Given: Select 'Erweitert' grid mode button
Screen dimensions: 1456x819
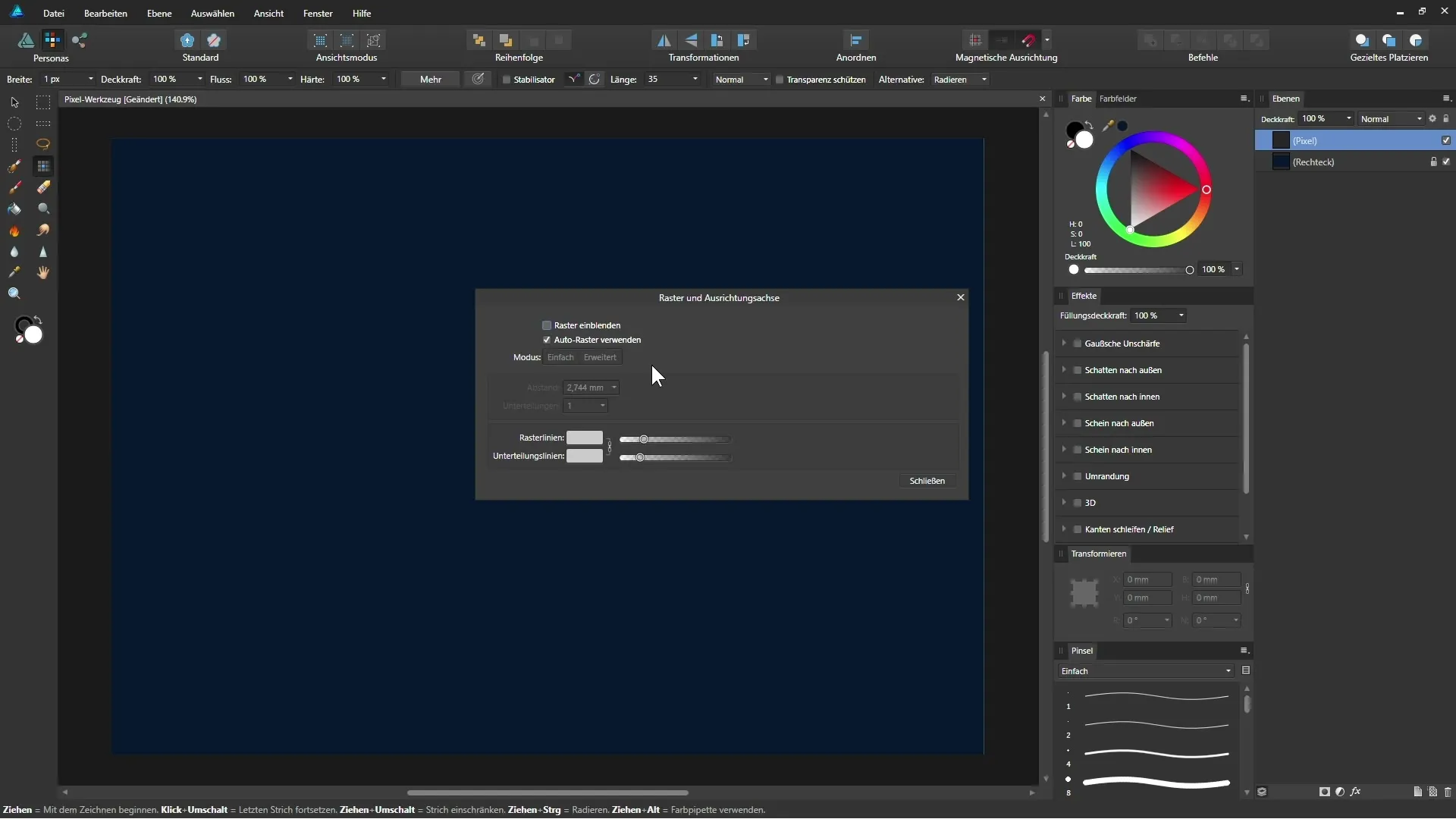Looking at the screenshot, I should (600, 357).
